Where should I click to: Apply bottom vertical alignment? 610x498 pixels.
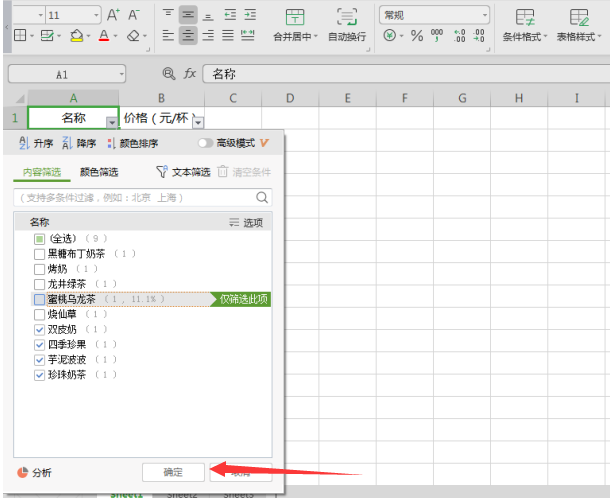(208, 15)
